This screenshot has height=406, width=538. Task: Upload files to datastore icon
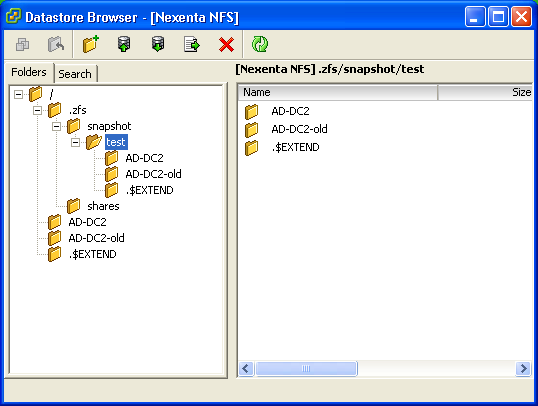point(124,44)
